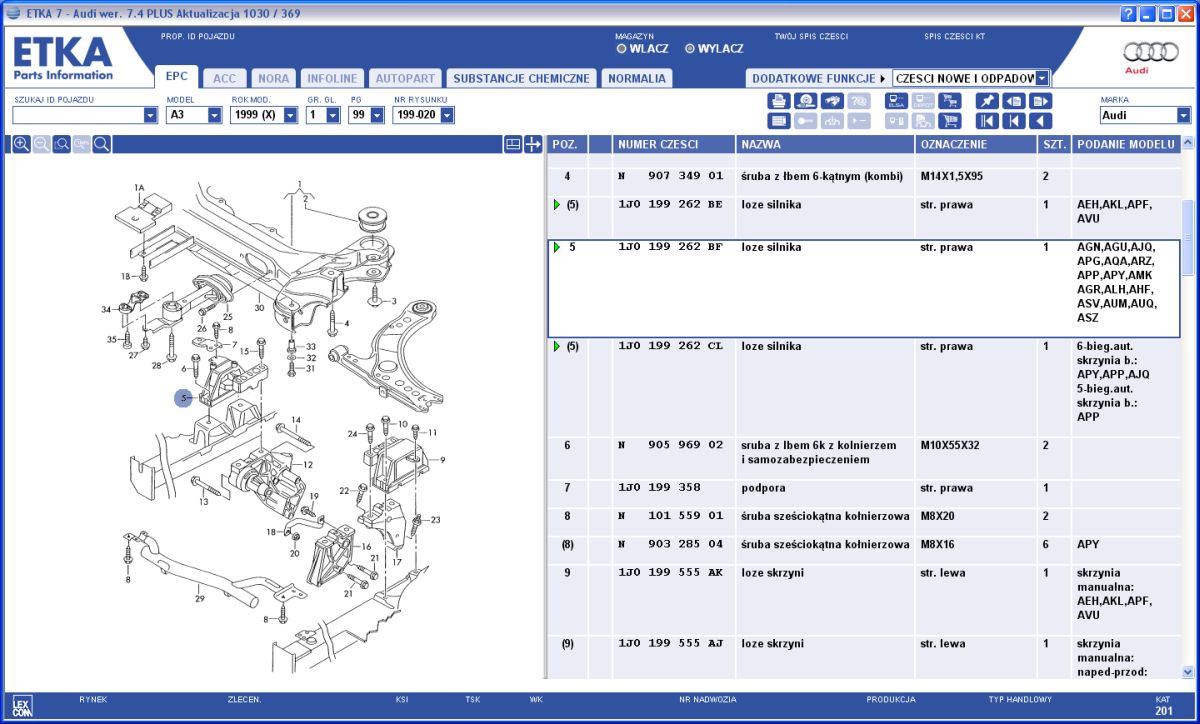1200x724 pixels.
Task: Select part 1J0 199 555 AK
Action: point(670,573)
